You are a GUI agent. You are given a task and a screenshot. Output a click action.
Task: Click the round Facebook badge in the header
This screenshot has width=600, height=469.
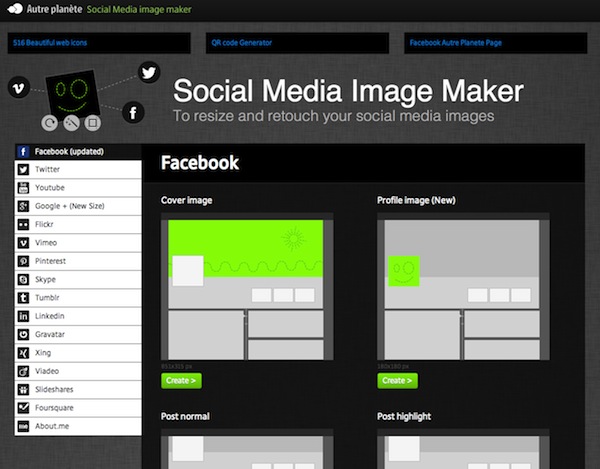coord(133,113)
